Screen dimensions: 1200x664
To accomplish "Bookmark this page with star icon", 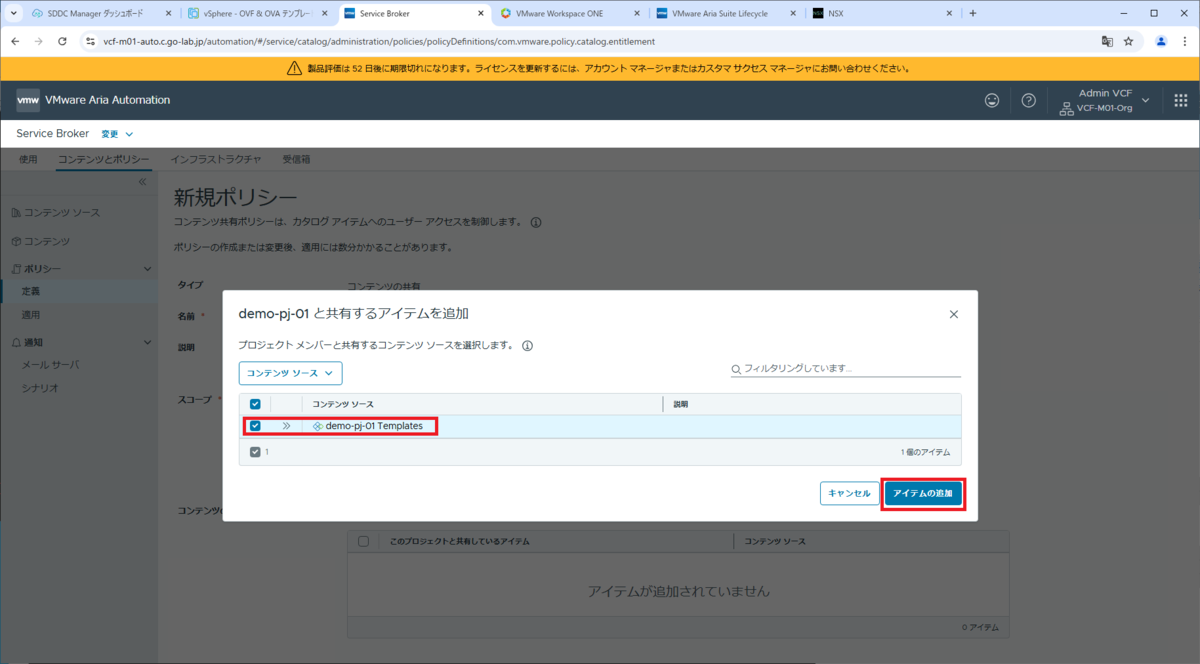I will click(x=1128, y=41).
